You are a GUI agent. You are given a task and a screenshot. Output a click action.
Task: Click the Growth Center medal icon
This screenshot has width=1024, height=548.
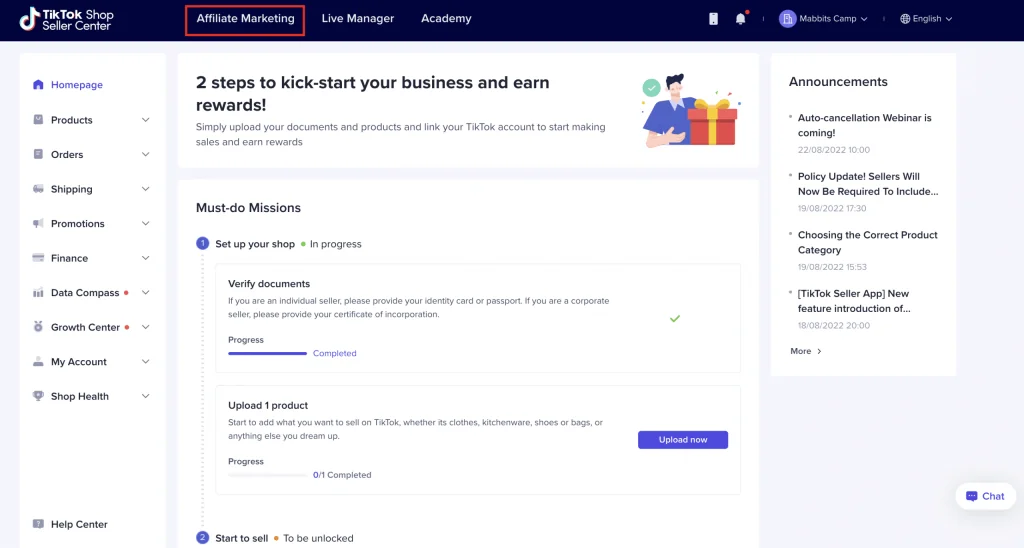click(38, 327)
